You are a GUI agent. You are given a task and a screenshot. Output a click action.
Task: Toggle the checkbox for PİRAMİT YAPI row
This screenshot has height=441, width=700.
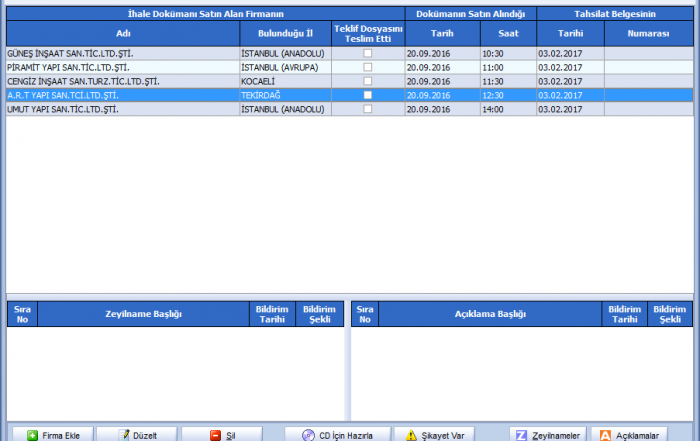coord(367,66)
